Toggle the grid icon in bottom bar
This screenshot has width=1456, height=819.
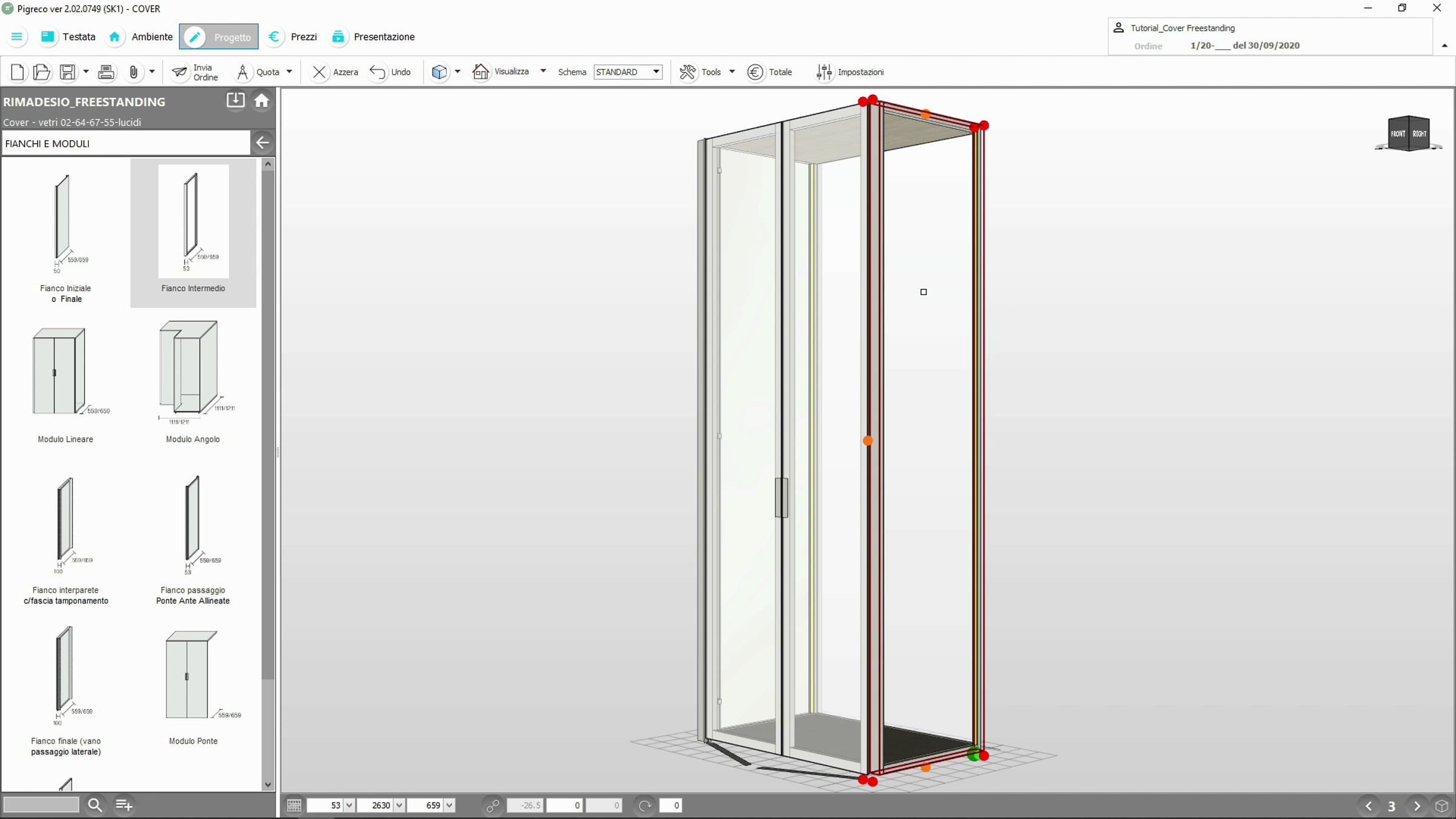pyautogui.click(x=294, y=806)
